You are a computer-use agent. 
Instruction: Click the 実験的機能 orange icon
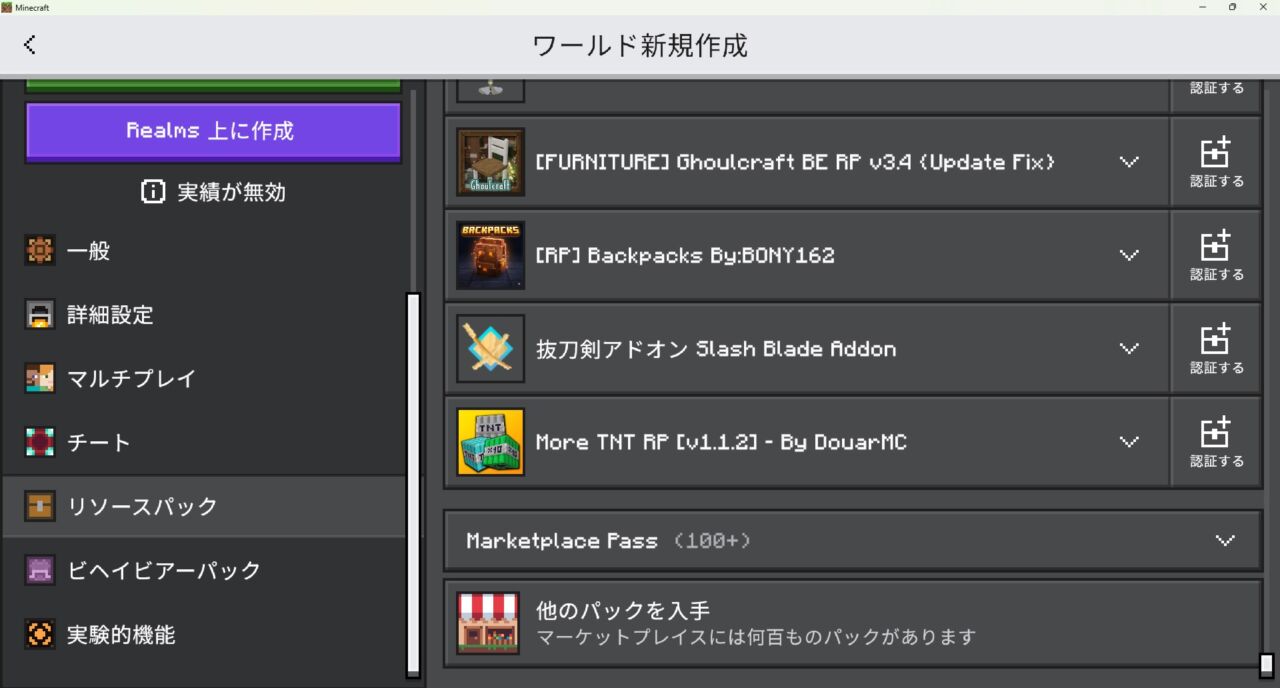coord(40,634)
